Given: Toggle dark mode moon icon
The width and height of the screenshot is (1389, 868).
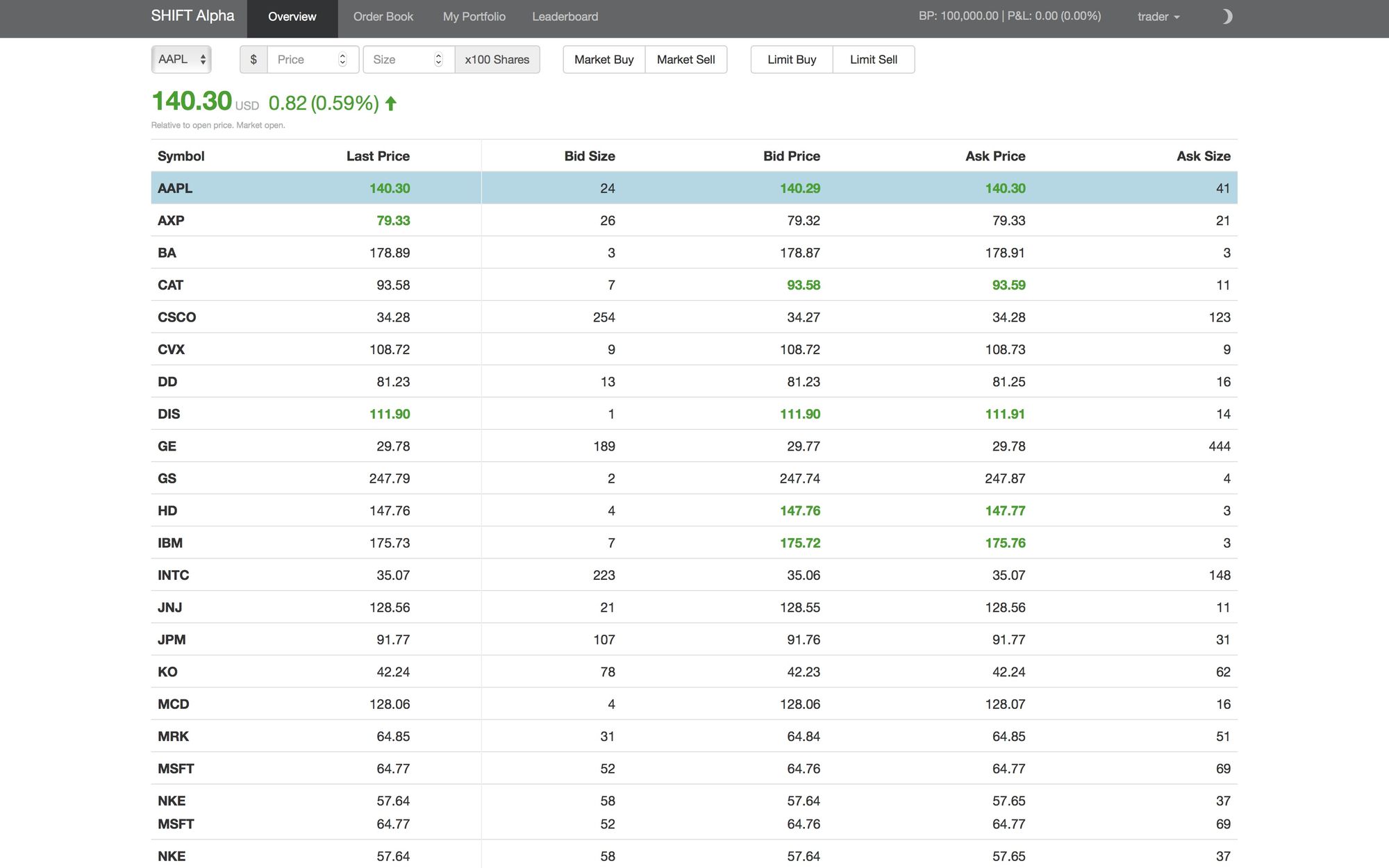Looking at the screenshot, I should click(x=1226, y=17).
